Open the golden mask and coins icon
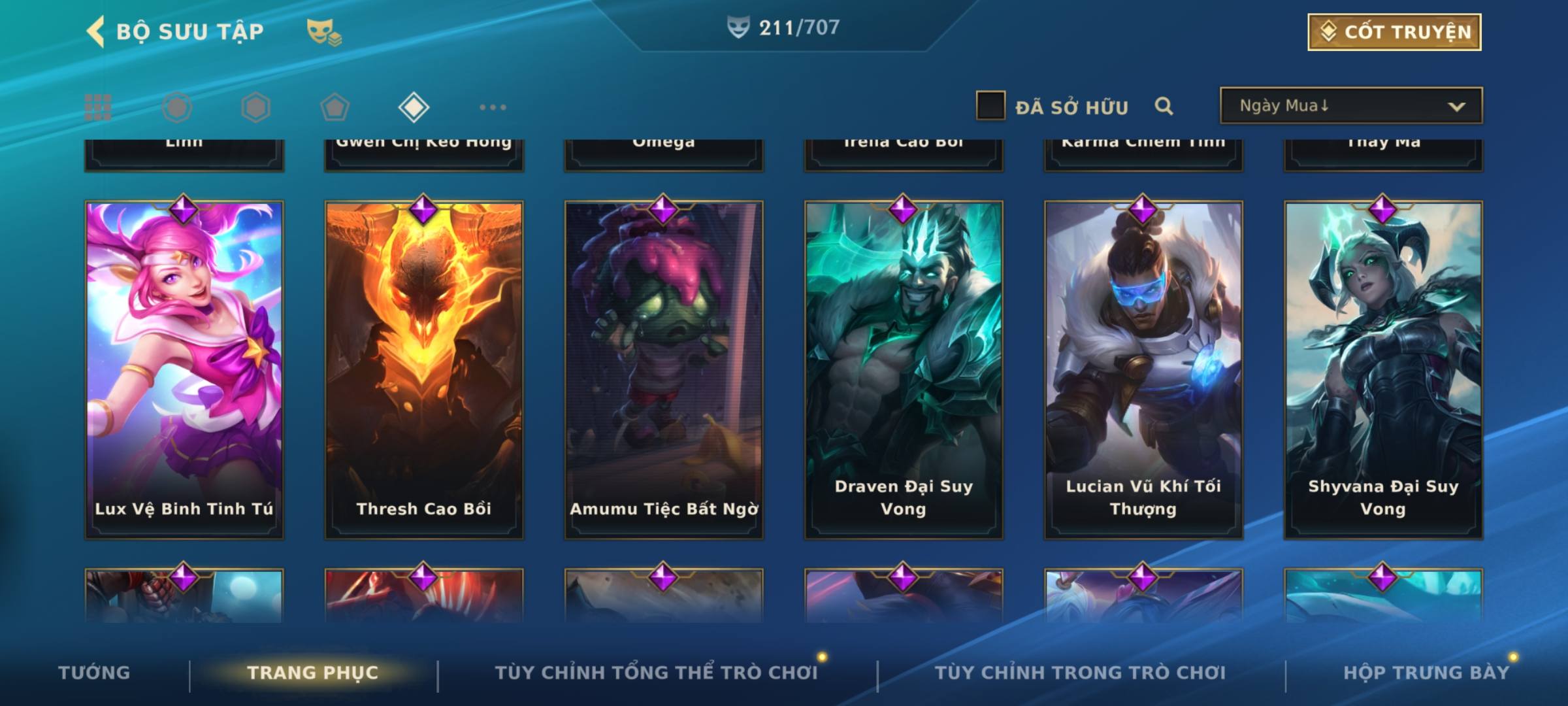This screenshot has width=1568, height=706. [x=324, y=31]
